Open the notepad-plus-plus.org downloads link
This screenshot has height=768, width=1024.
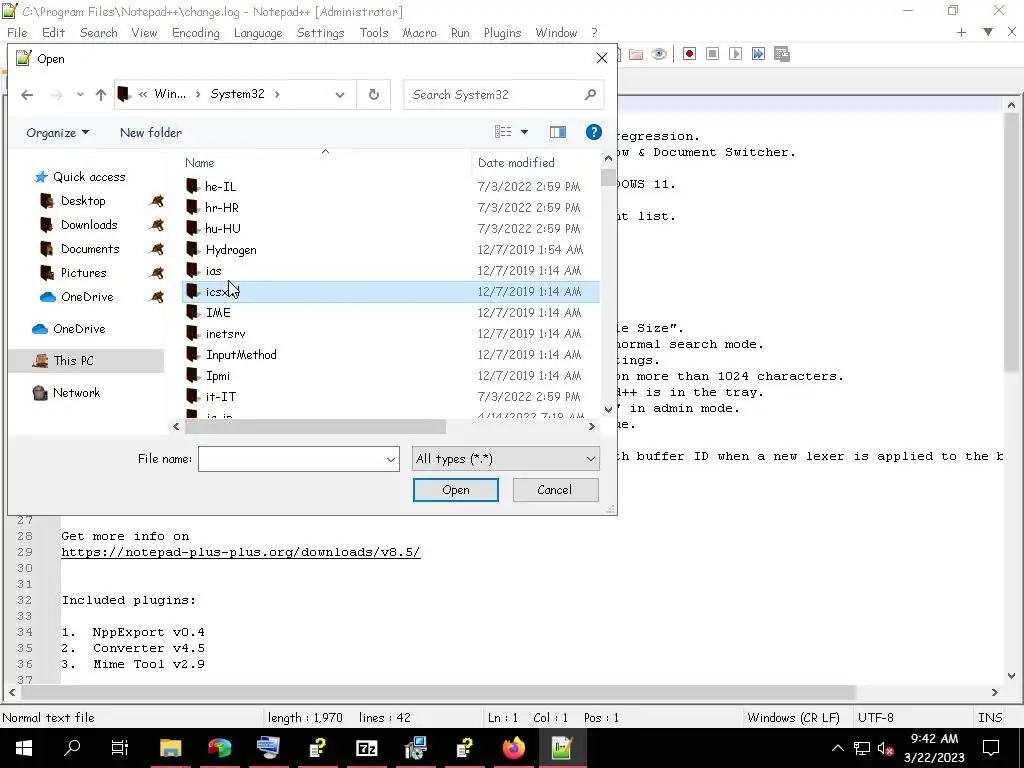pyautogui.click(x=241, y=552)
